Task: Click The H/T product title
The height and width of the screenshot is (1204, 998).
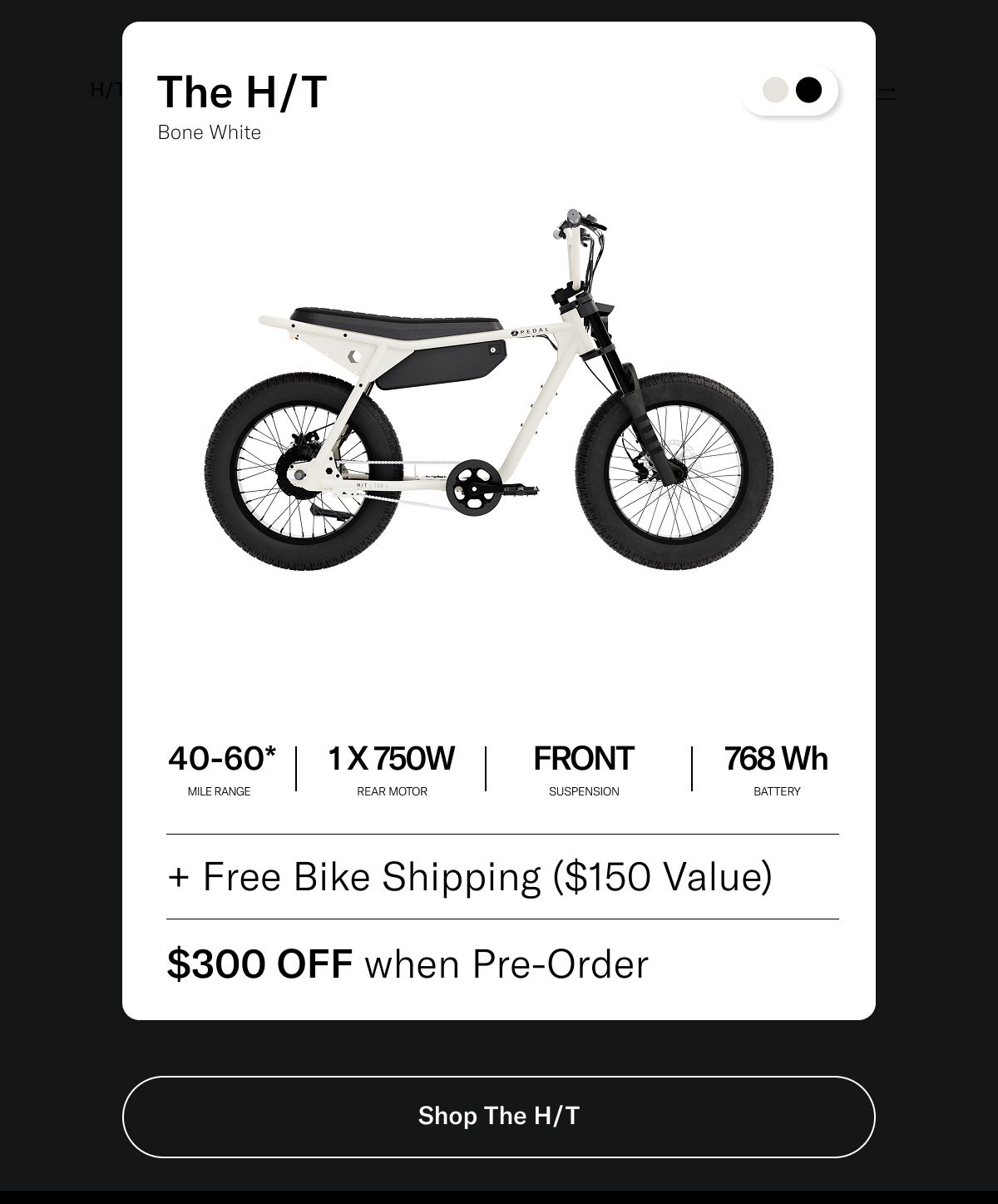Action: [x=242, y=92]
